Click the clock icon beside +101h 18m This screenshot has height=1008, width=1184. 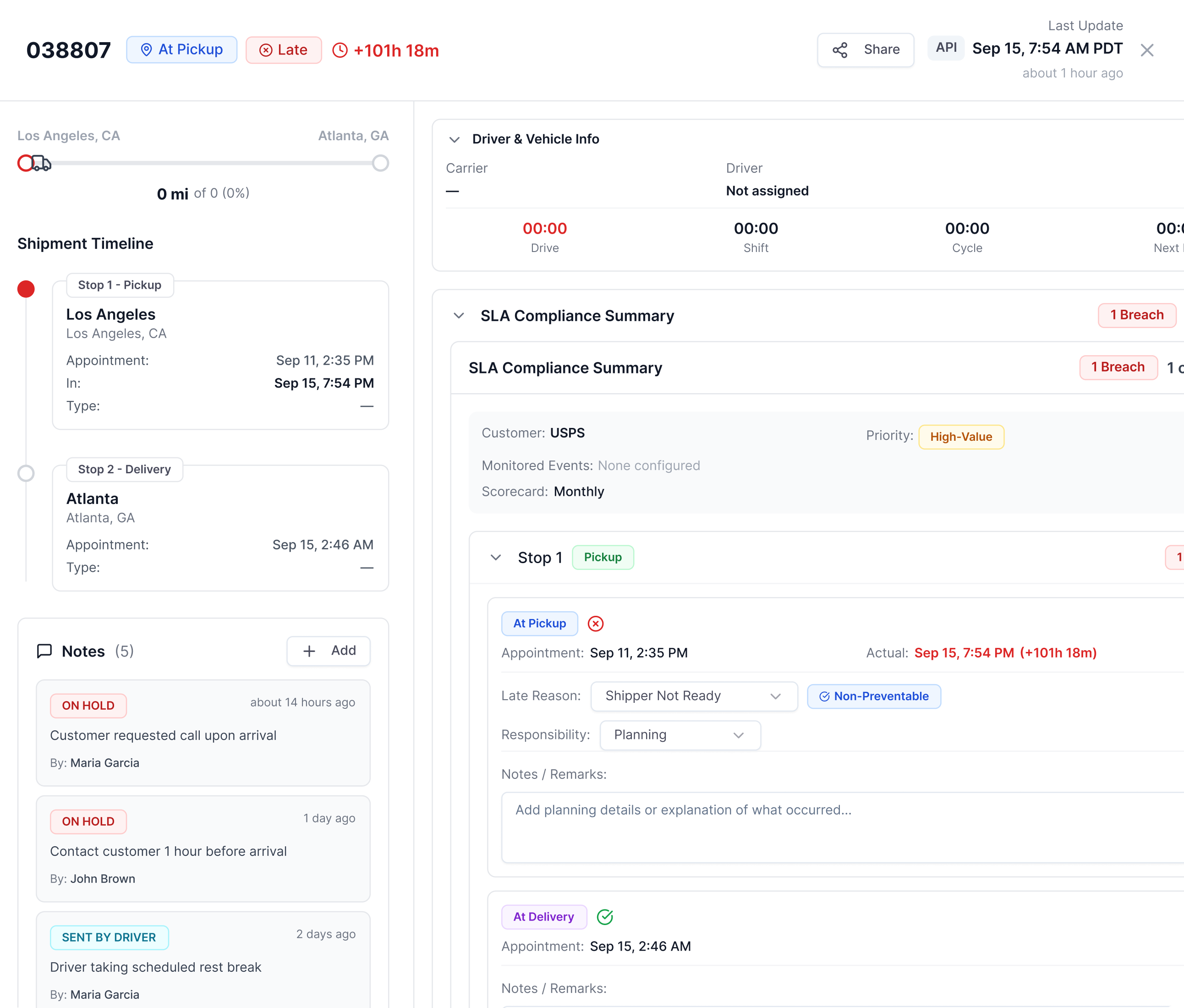(340, 50)
